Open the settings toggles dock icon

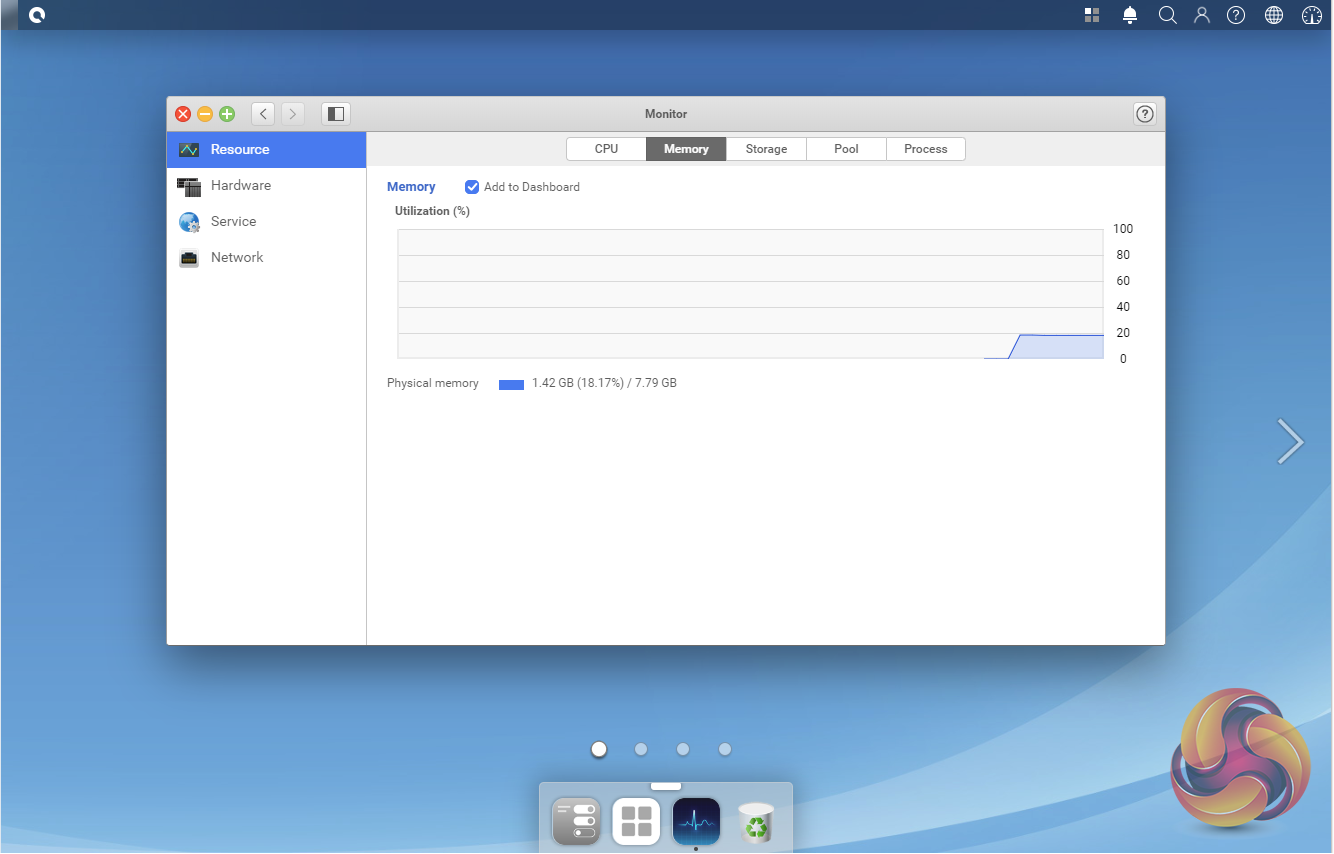click(x=576, y=822)
